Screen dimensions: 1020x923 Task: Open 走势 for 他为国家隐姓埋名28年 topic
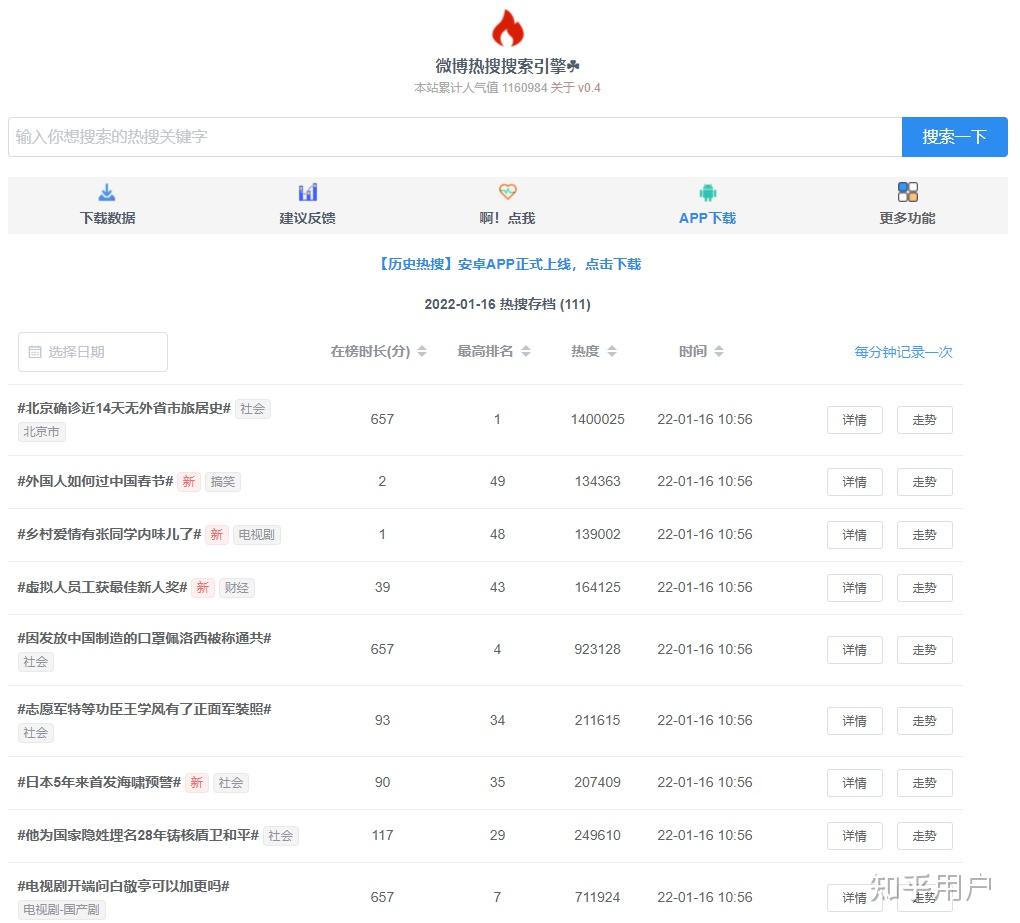924,836
